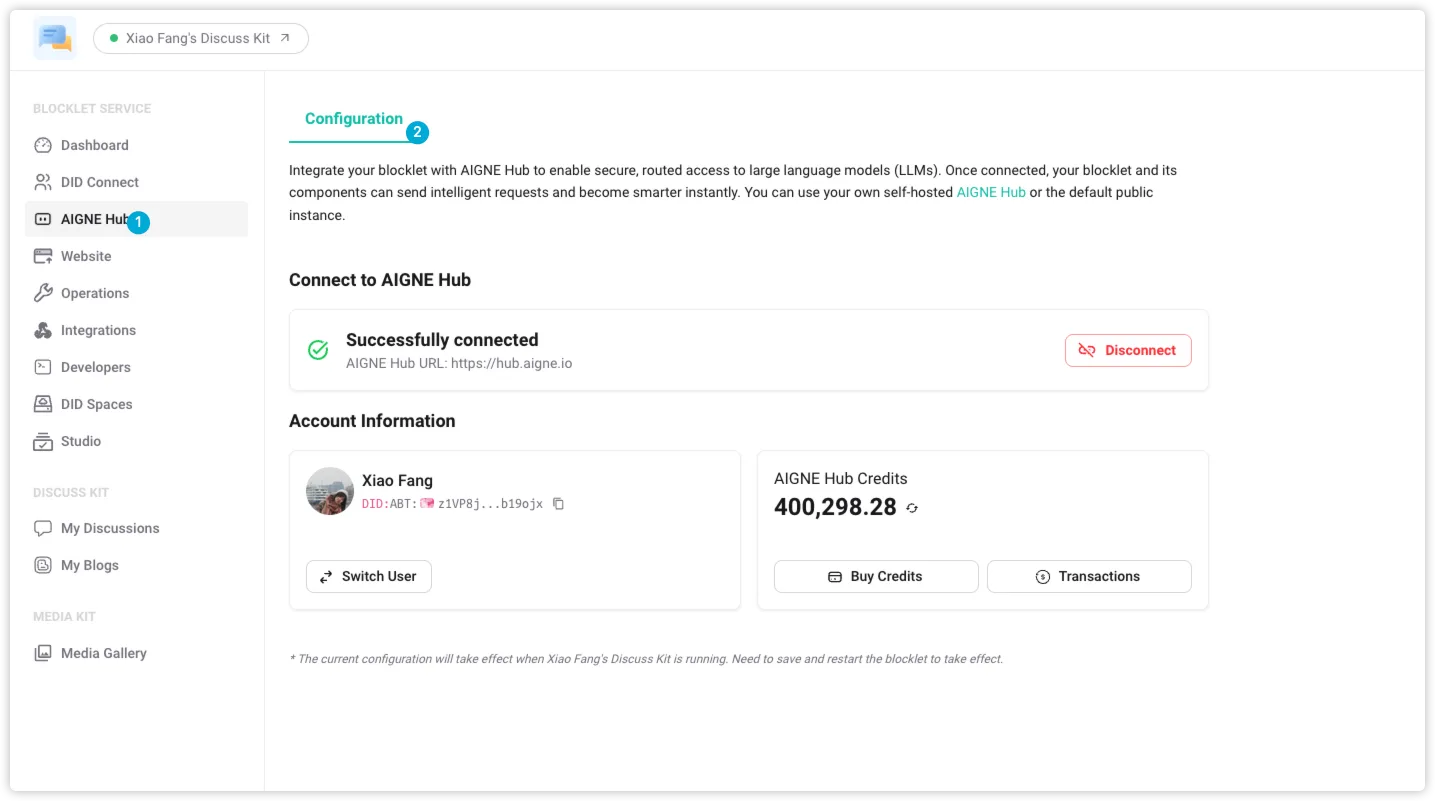Screen dimensions: 1435x801
Task: Click the My Blogs icon
Action: [x=43, y=565]
